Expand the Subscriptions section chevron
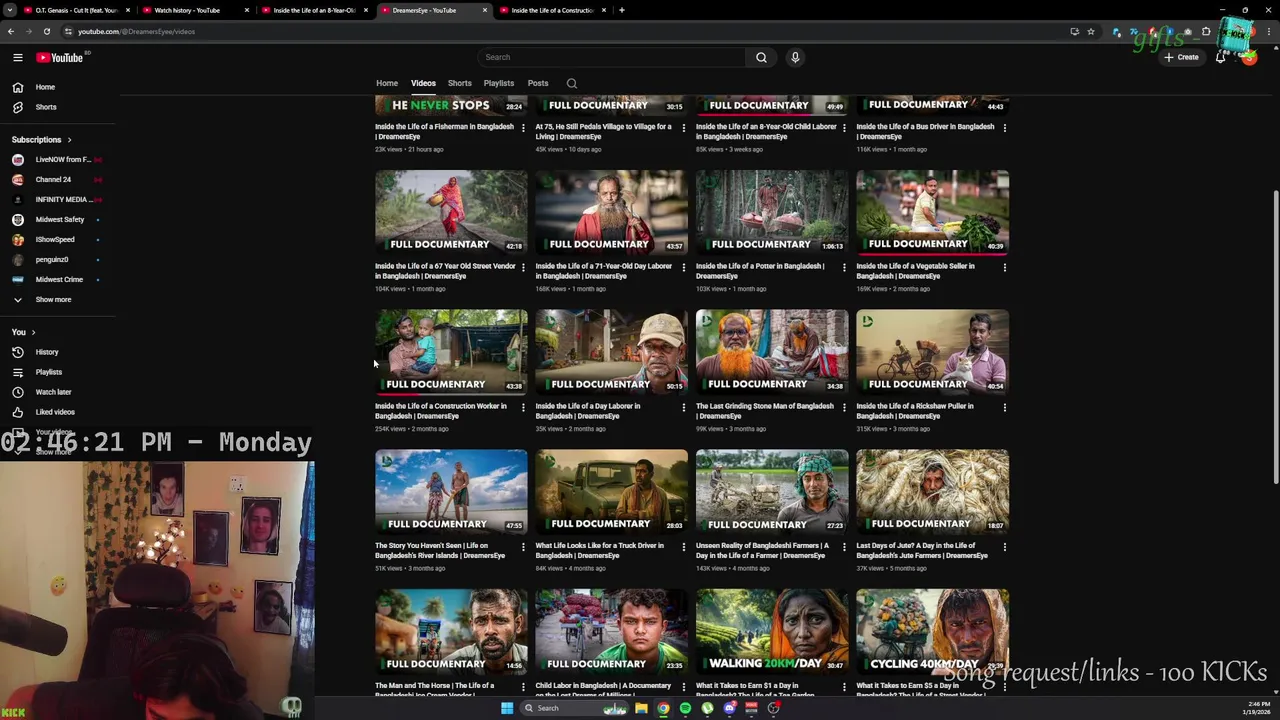1280x720 pixels. tap(69, 140)
